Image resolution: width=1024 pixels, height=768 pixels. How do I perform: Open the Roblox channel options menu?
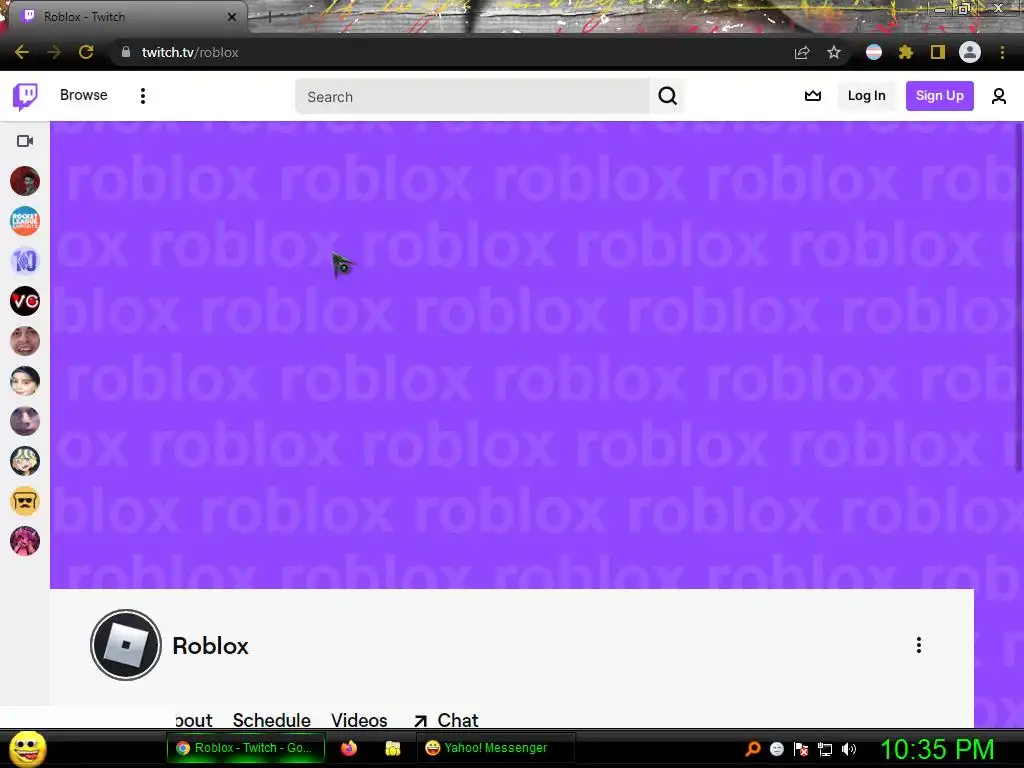[919, 645]
